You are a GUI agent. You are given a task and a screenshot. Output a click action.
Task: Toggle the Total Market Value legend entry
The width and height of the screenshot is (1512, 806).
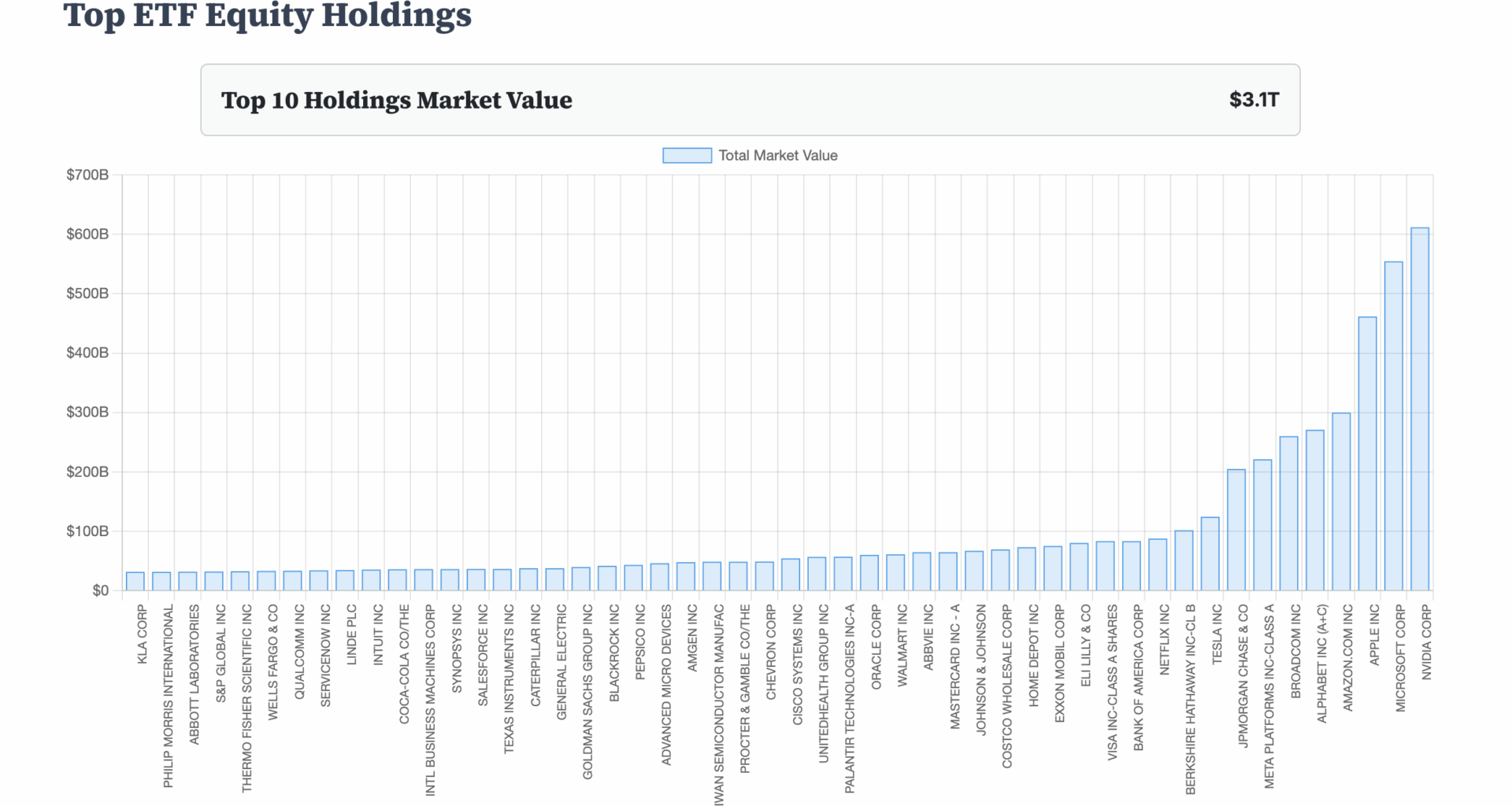click(778, 155)
